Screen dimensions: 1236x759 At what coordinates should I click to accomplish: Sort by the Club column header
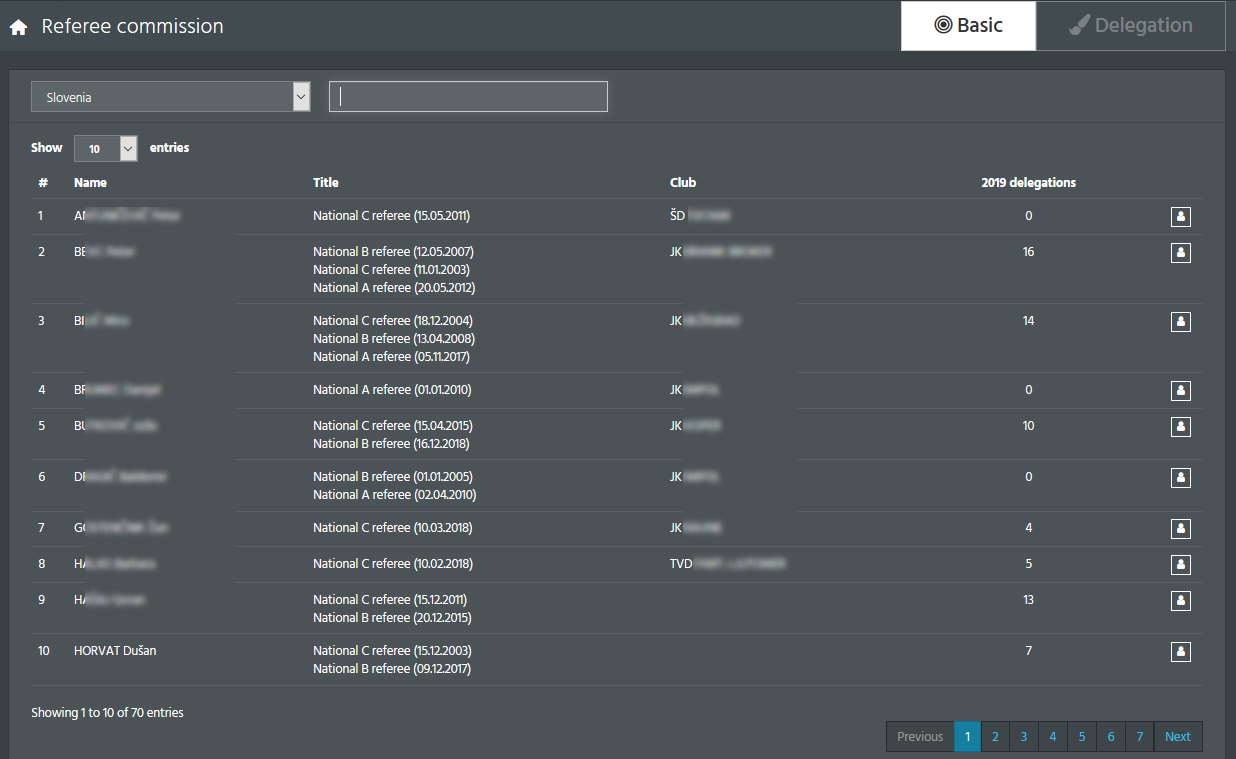point(683,183)
